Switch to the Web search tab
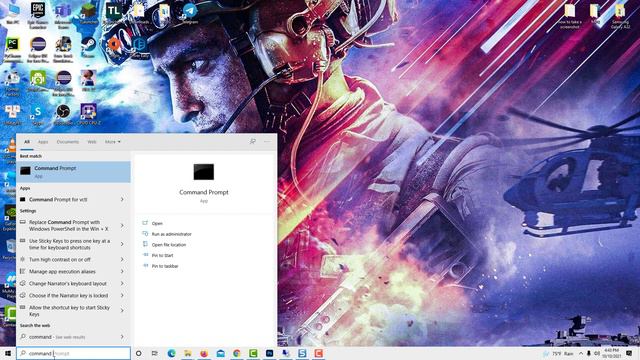 92,142
